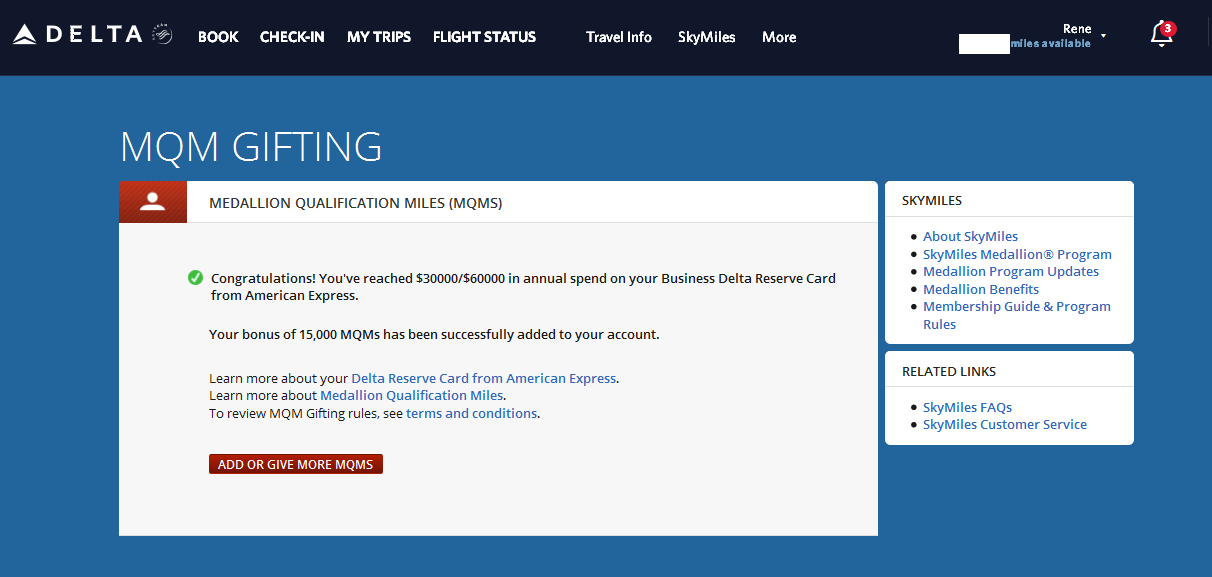Screen dimensions: 1212x577
Task: Visit the SkyMiles Medallion Program link
Action: 1017,254
